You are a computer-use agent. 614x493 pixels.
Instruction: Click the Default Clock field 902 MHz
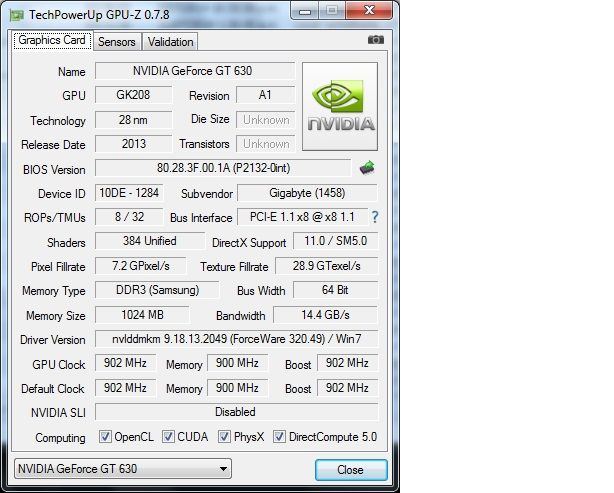coord(125,388)
